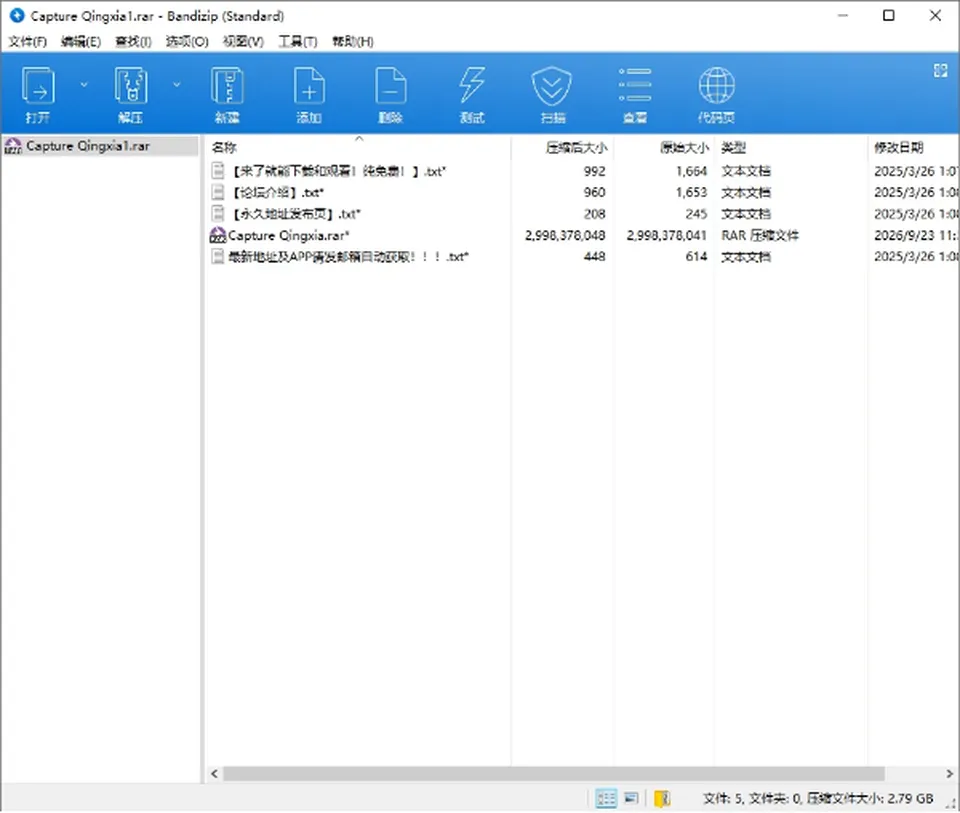Screen dimensions: 960x813
Task: Open the 视图(V) menu
Action: (x=243, y=42)
